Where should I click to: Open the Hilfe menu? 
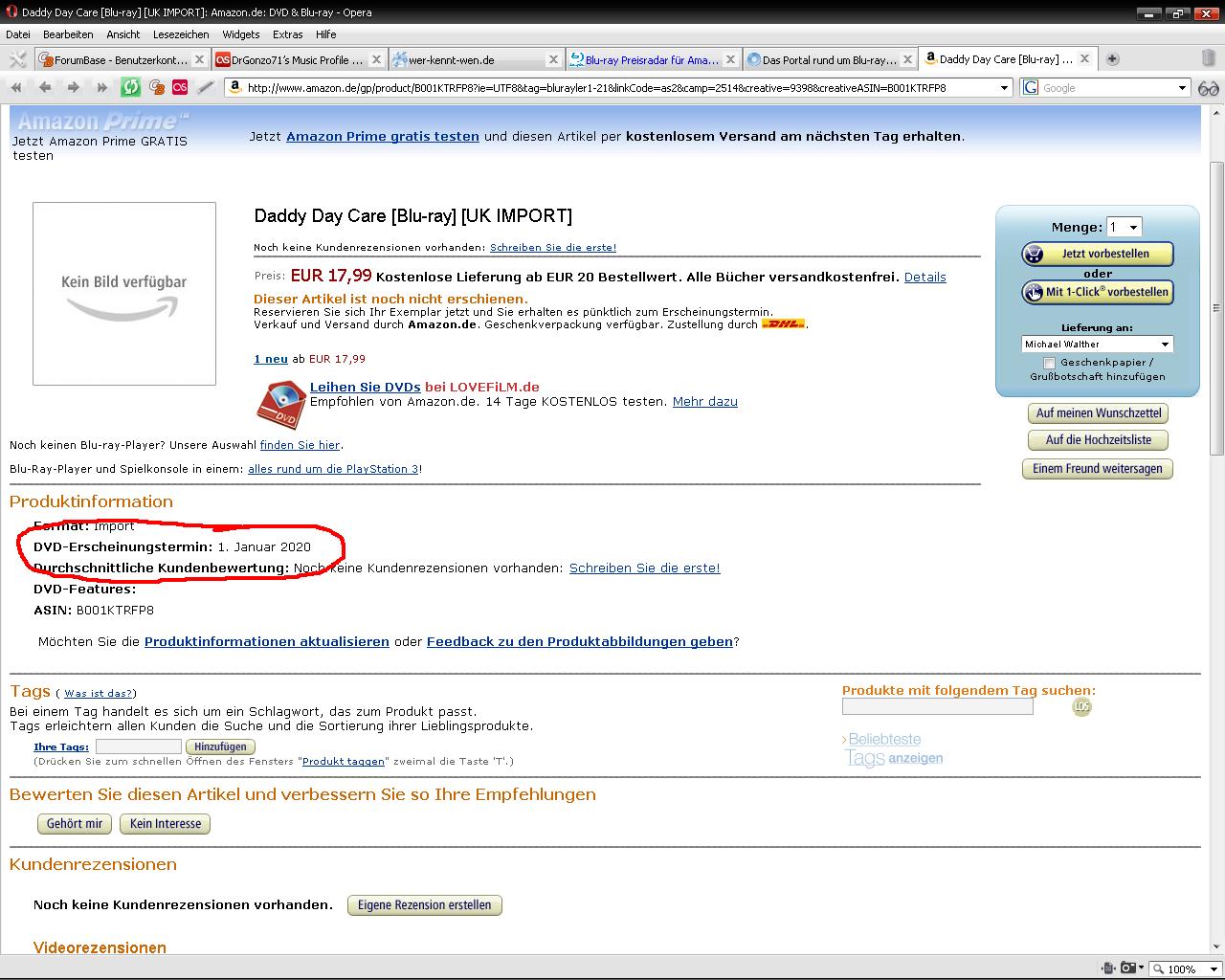326,34
